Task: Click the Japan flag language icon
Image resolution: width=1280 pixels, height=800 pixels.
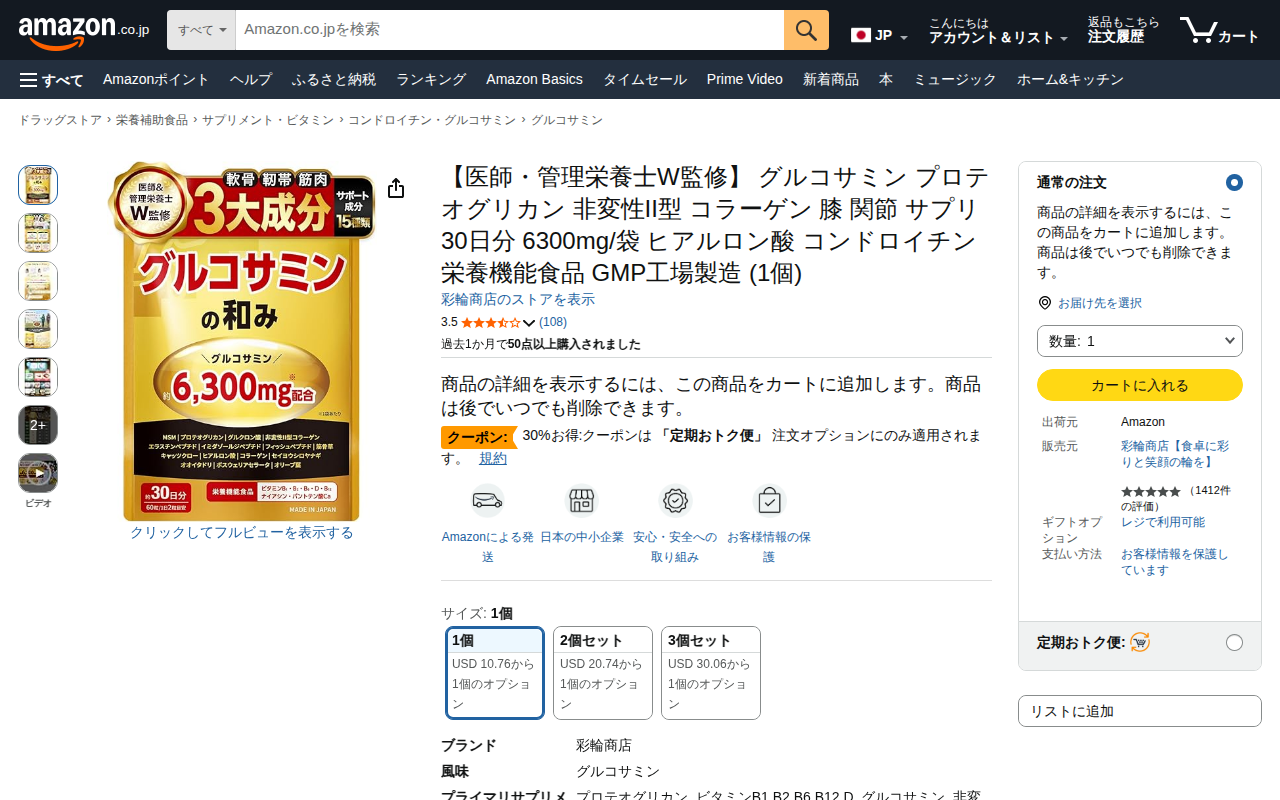Action: point(861,35)
